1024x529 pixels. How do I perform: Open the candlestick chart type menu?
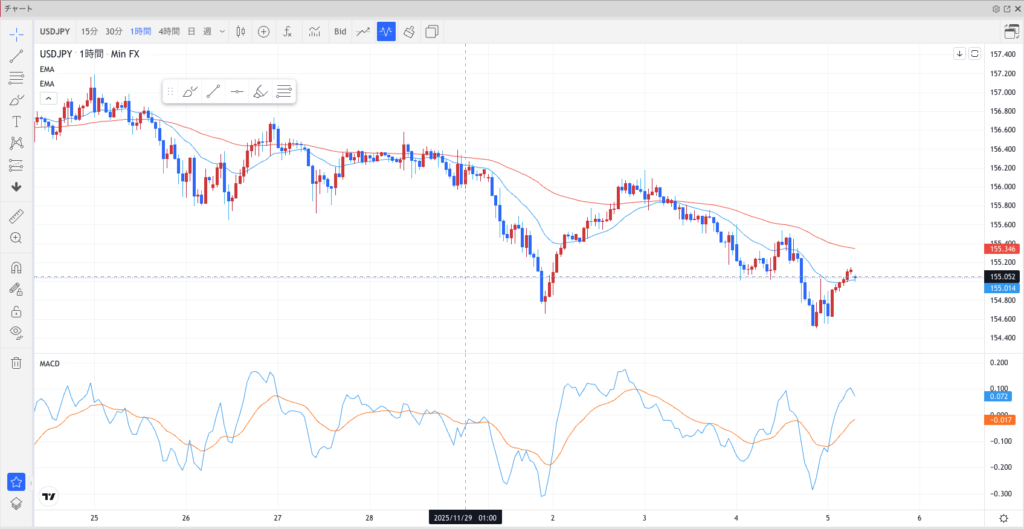coord(240,32)
